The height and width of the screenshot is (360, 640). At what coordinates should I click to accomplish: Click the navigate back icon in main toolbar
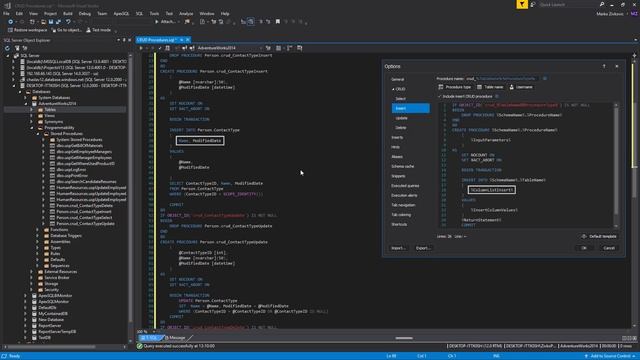point(10,22)
